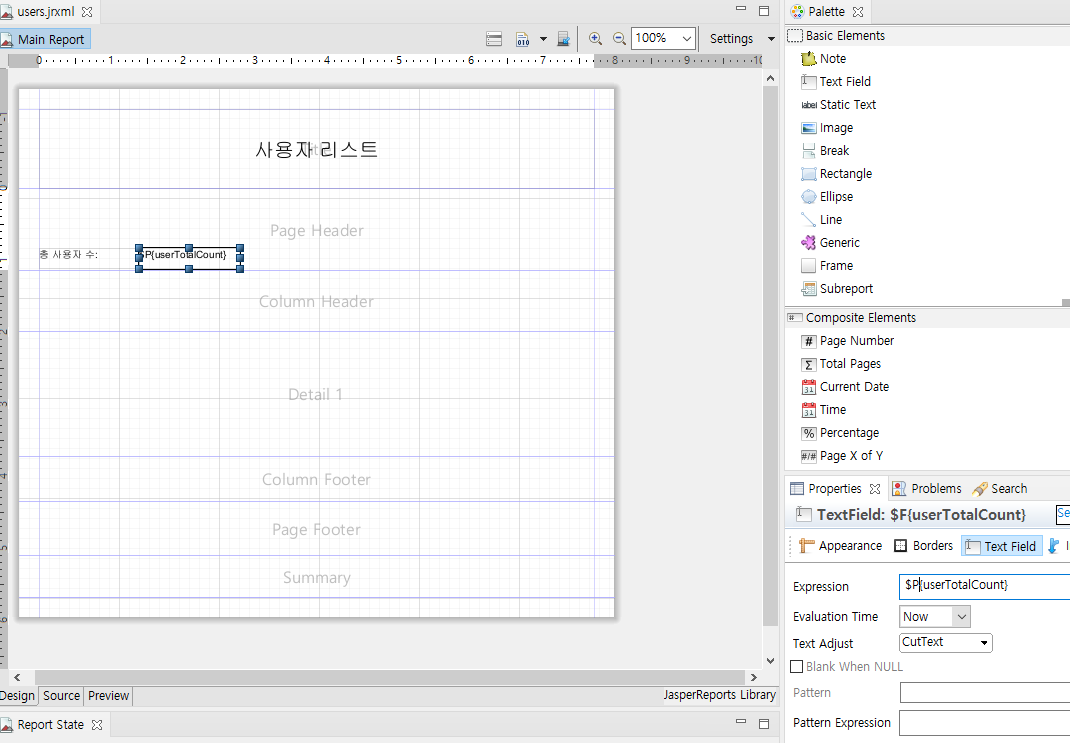This screenshot has width=1070, height=743.
Task: Click the zoom in magnifier icon
Action: 595,39
